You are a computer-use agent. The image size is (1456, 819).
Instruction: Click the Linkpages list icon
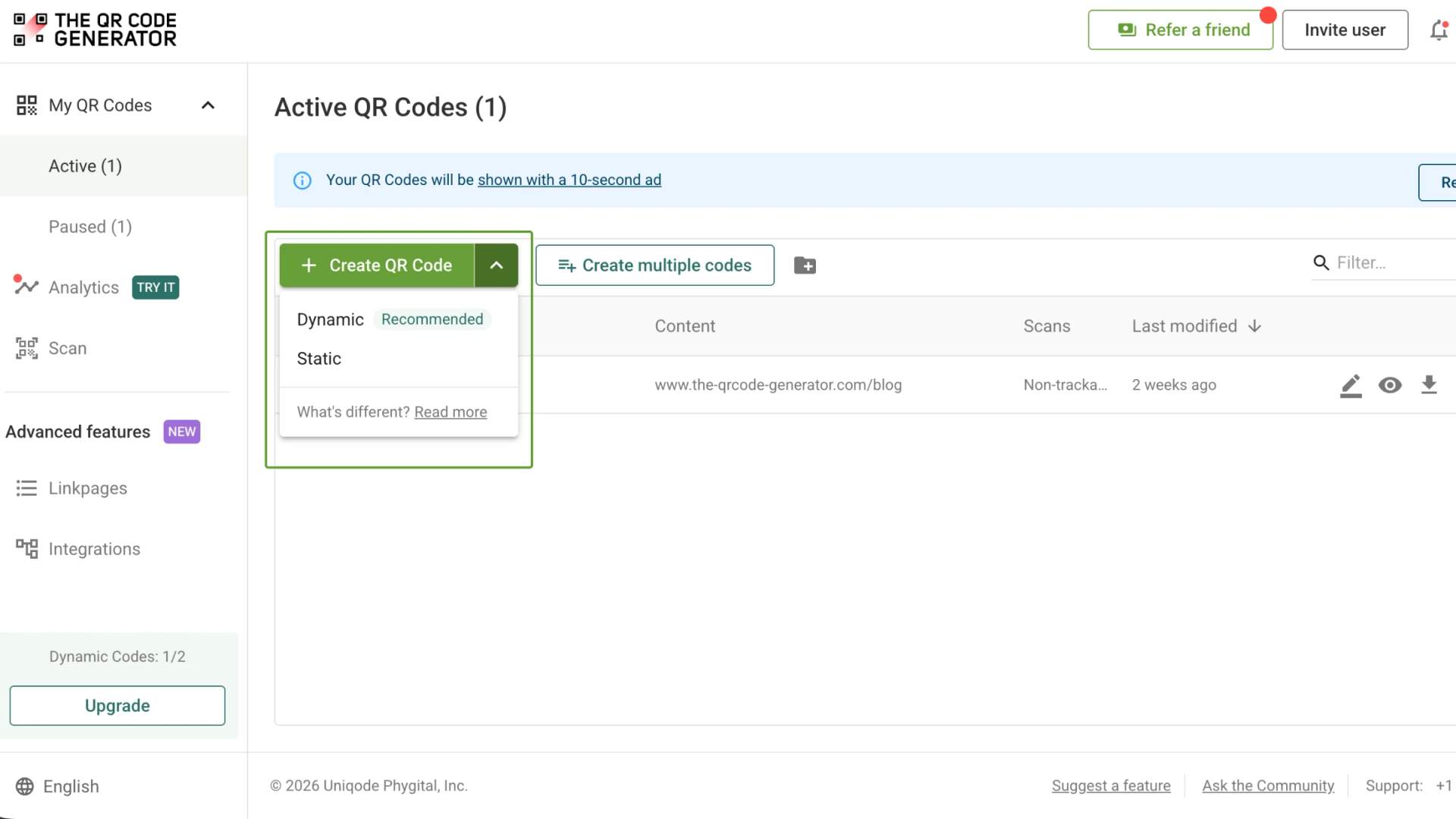coord(27,488)
